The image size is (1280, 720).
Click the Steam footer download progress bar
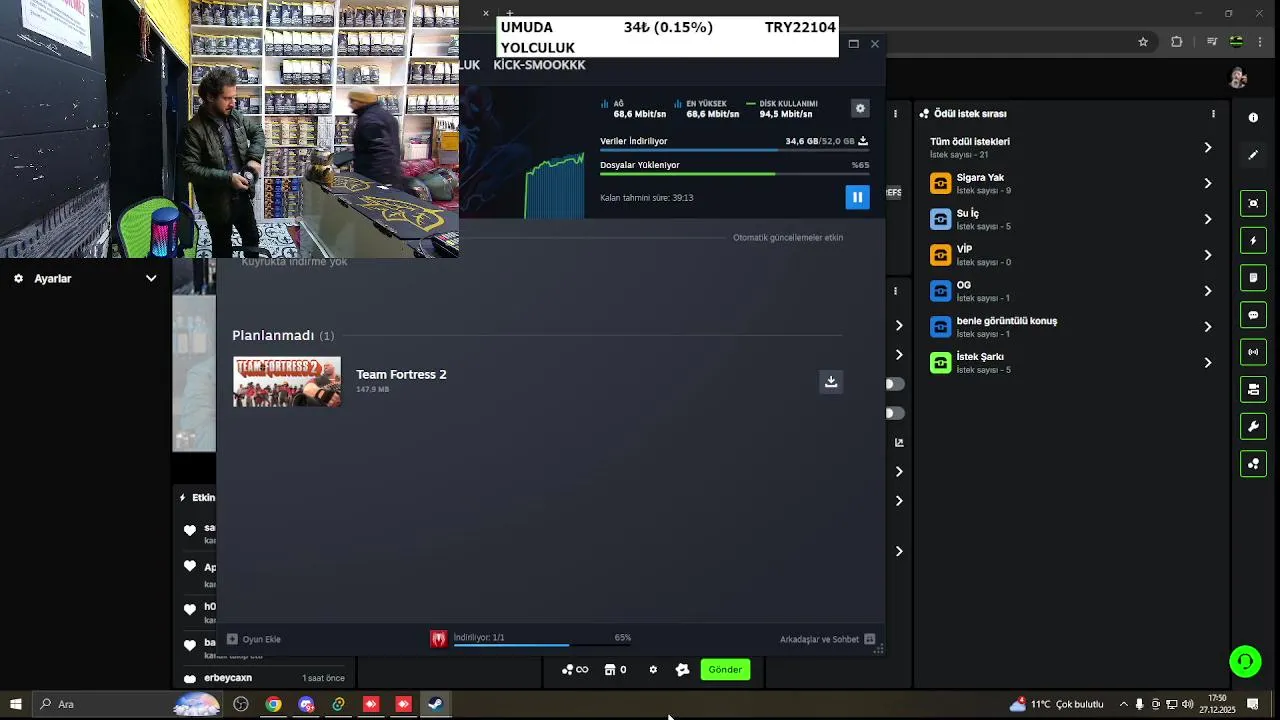coord(541,645)
